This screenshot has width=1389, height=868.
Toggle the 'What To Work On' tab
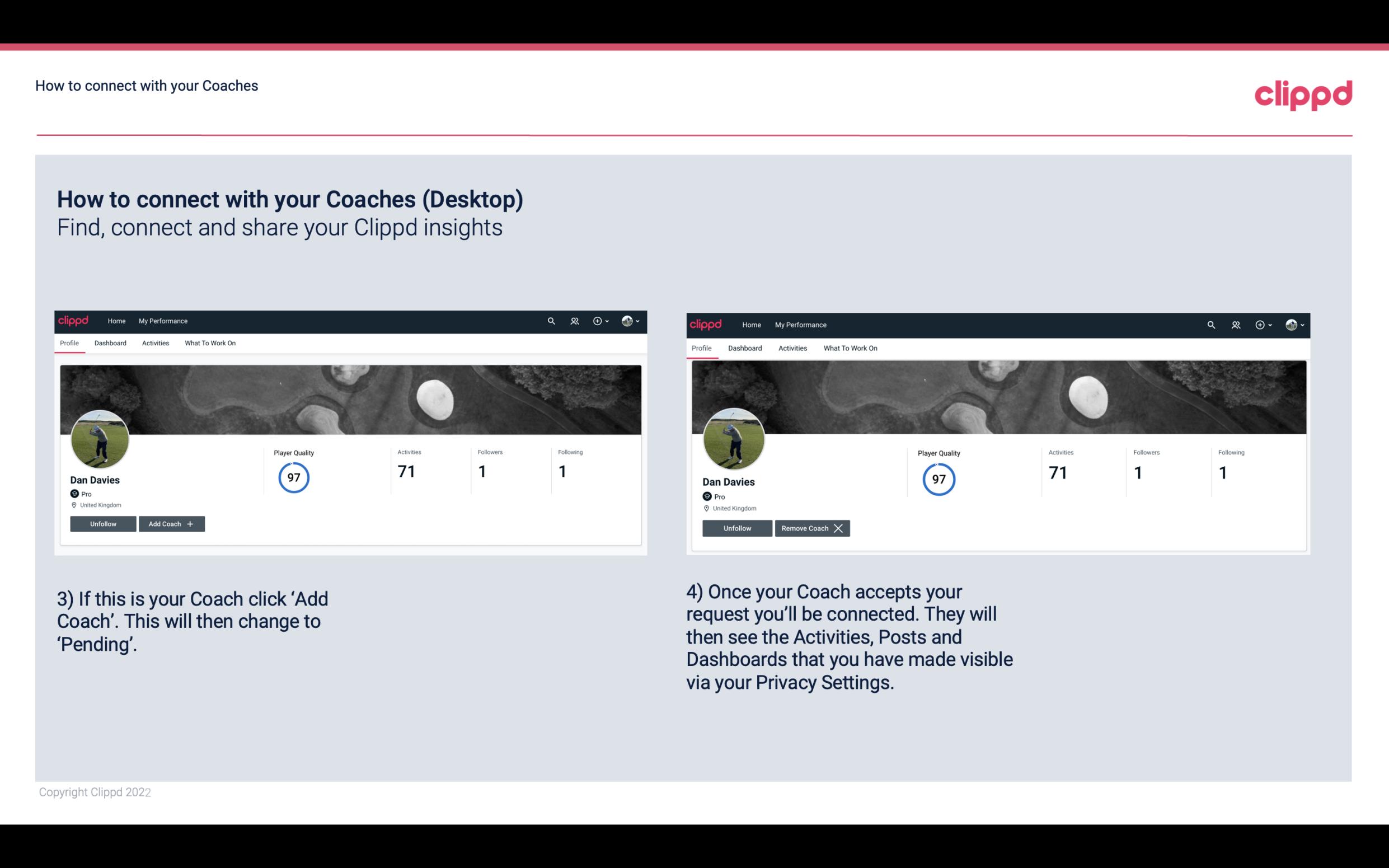tap(209, 343)
